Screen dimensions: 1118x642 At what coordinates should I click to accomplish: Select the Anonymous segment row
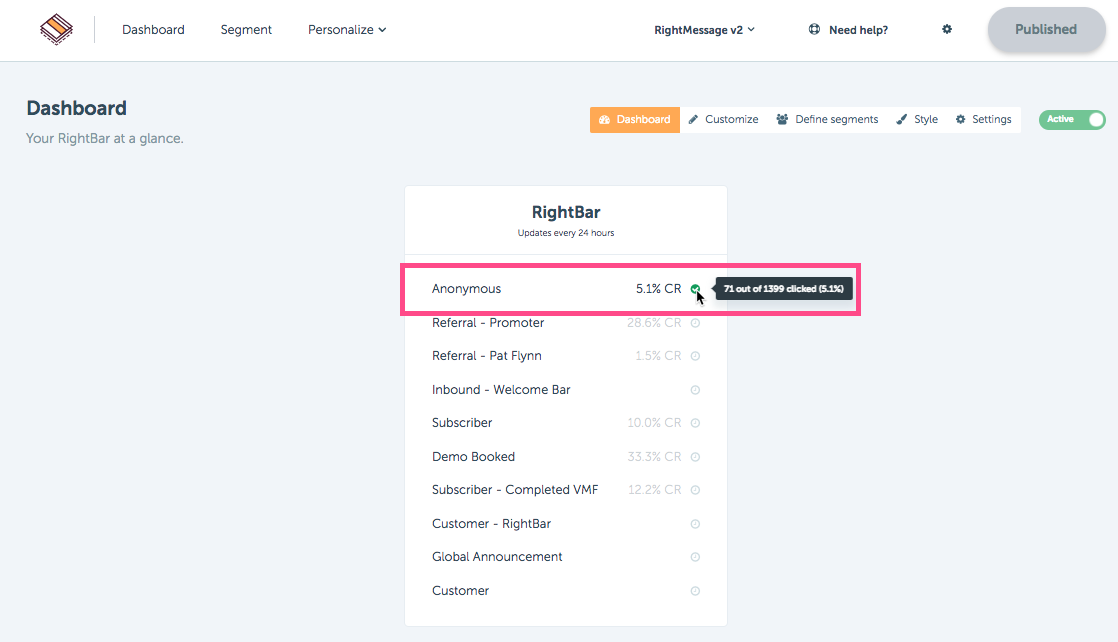click(x=566, y=289)
